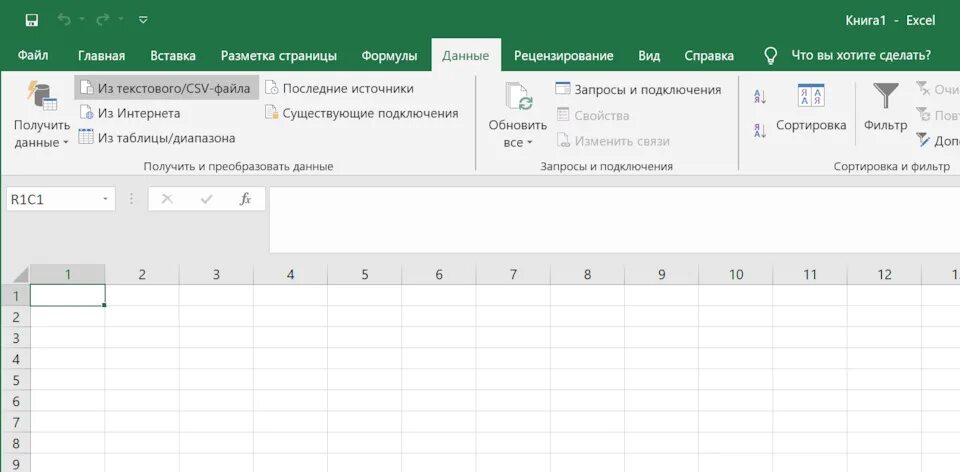Toggle the Фильтр funnel button
Screen dimensions: 960x472
coord(885,109)
